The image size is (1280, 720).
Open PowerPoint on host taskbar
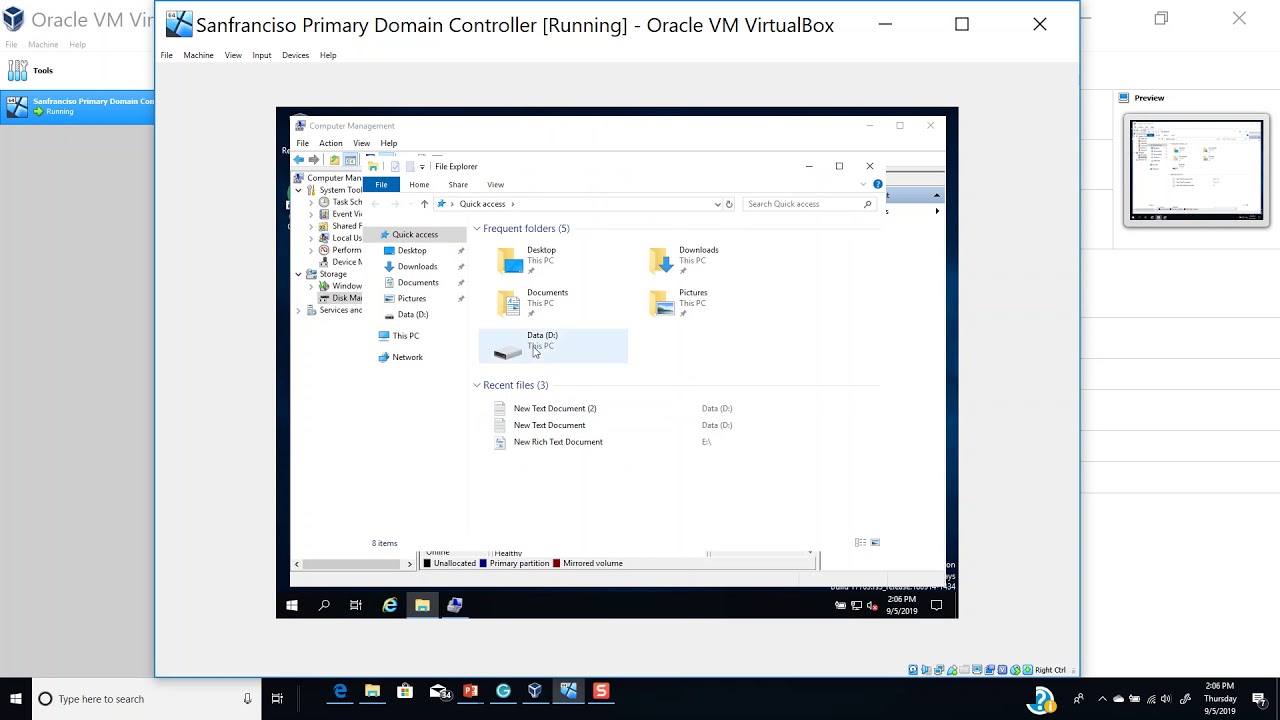point(470,692)
